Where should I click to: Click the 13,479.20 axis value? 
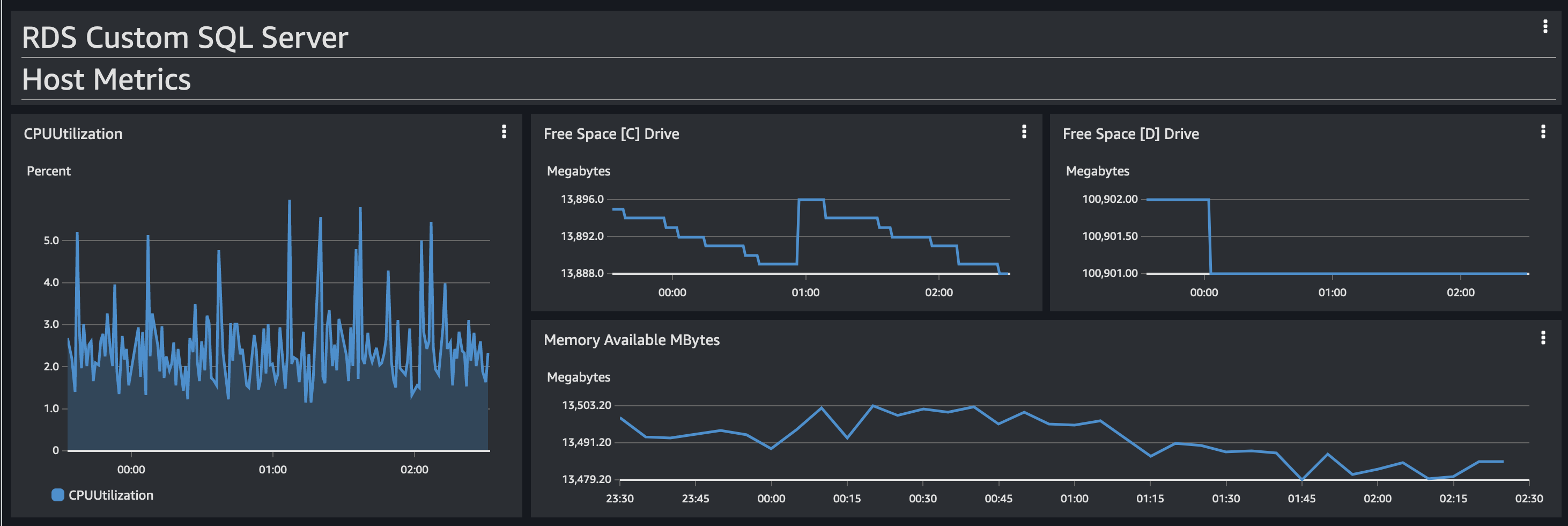pos(586,480)
